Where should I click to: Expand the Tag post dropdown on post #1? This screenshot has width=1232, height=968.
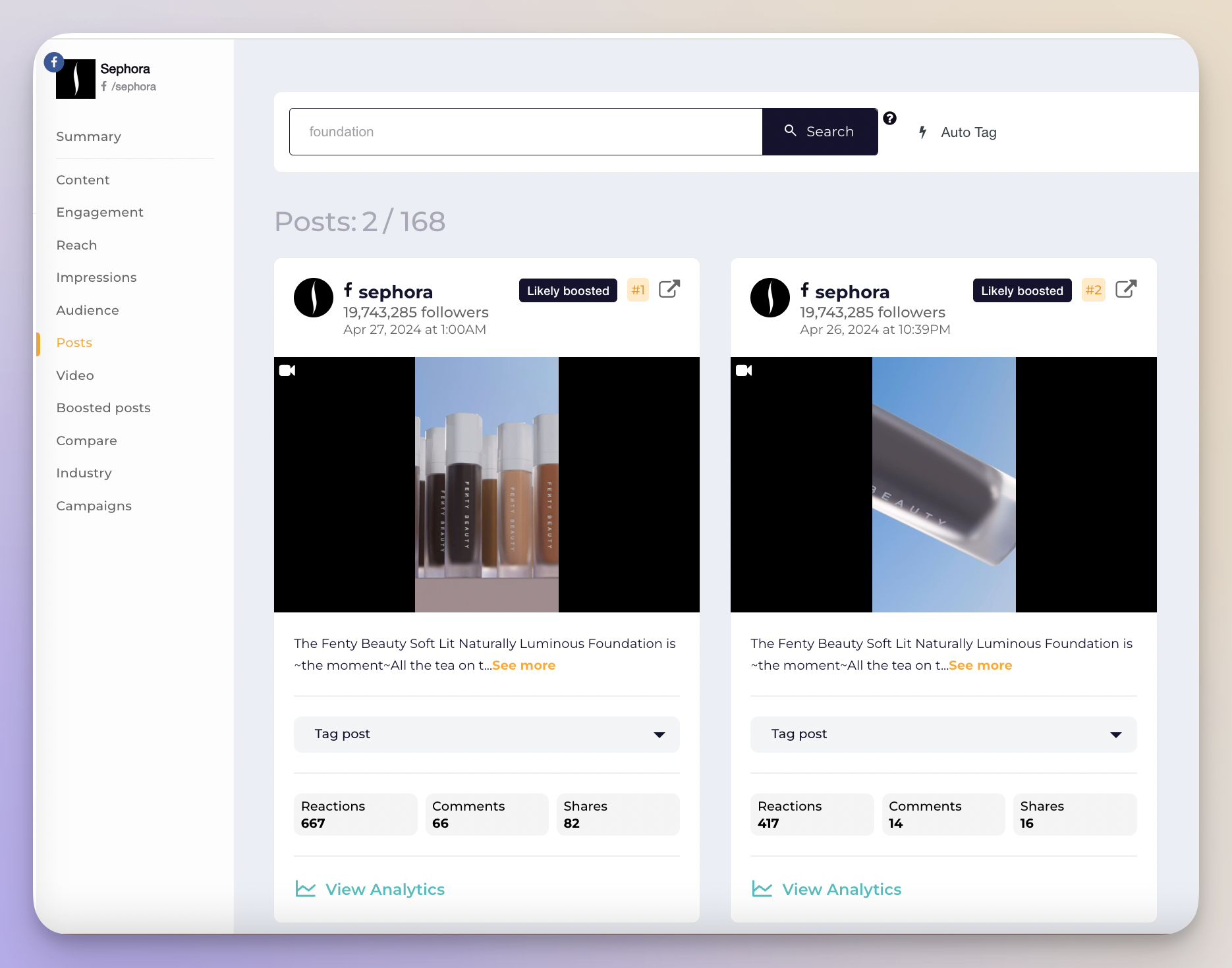click(x=487, y=734)
